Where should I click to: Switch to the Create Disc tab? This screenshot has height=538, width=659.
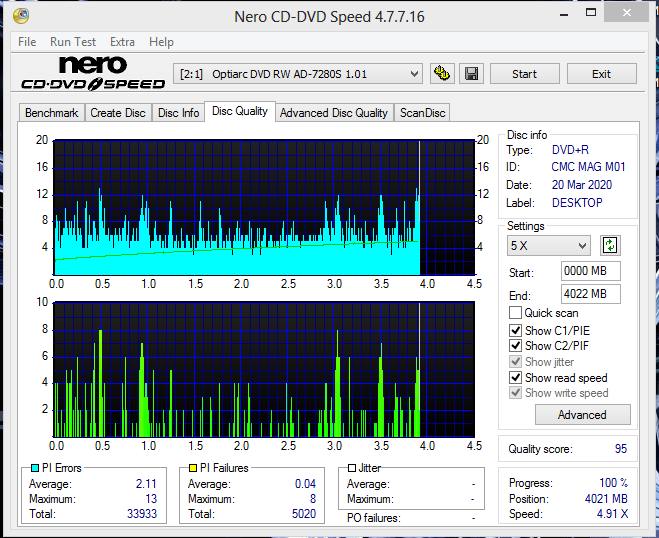pos(118,113)
